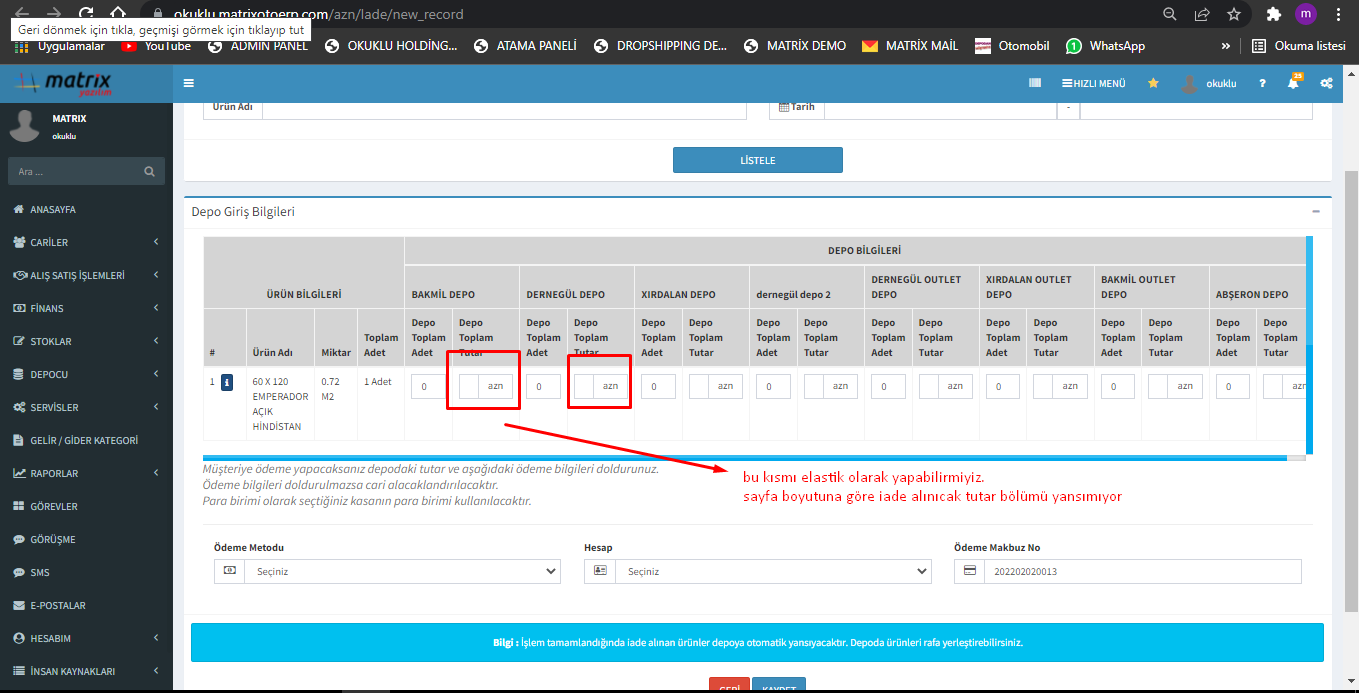Click the grid view icon beside HIZLI MENÜ
The image size is (1359, 693).
(1035, 84)
